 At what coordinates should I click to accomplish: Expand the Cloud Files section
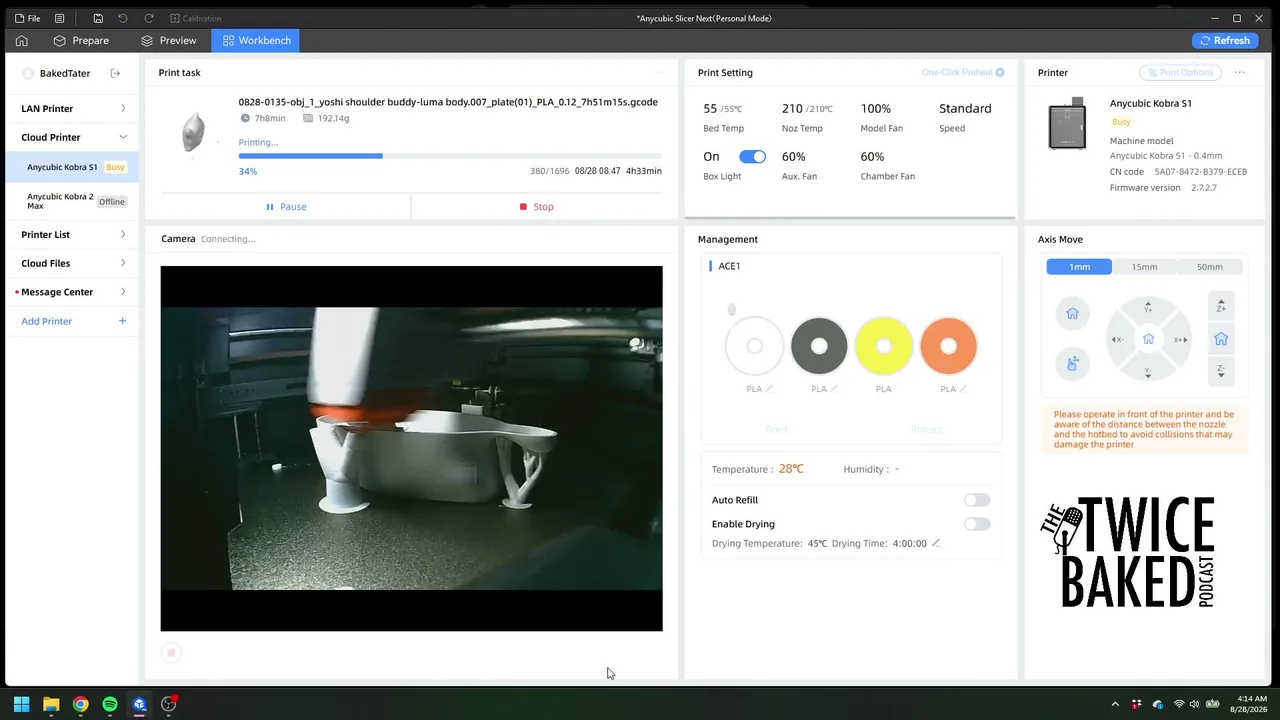73,263
